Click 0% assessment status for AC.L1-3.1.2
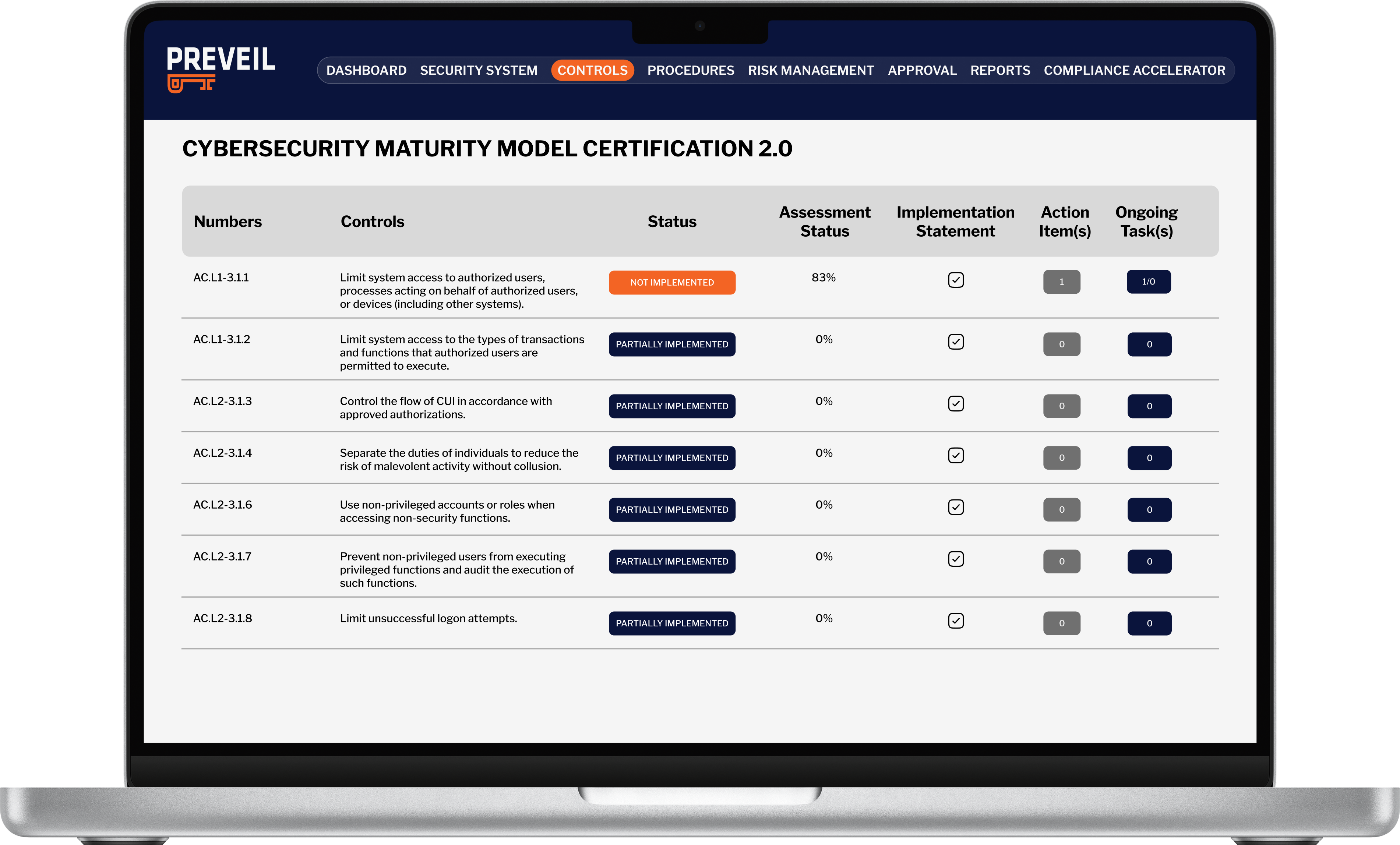Viewport: 1400px width, 845px height. pos(824,340)
